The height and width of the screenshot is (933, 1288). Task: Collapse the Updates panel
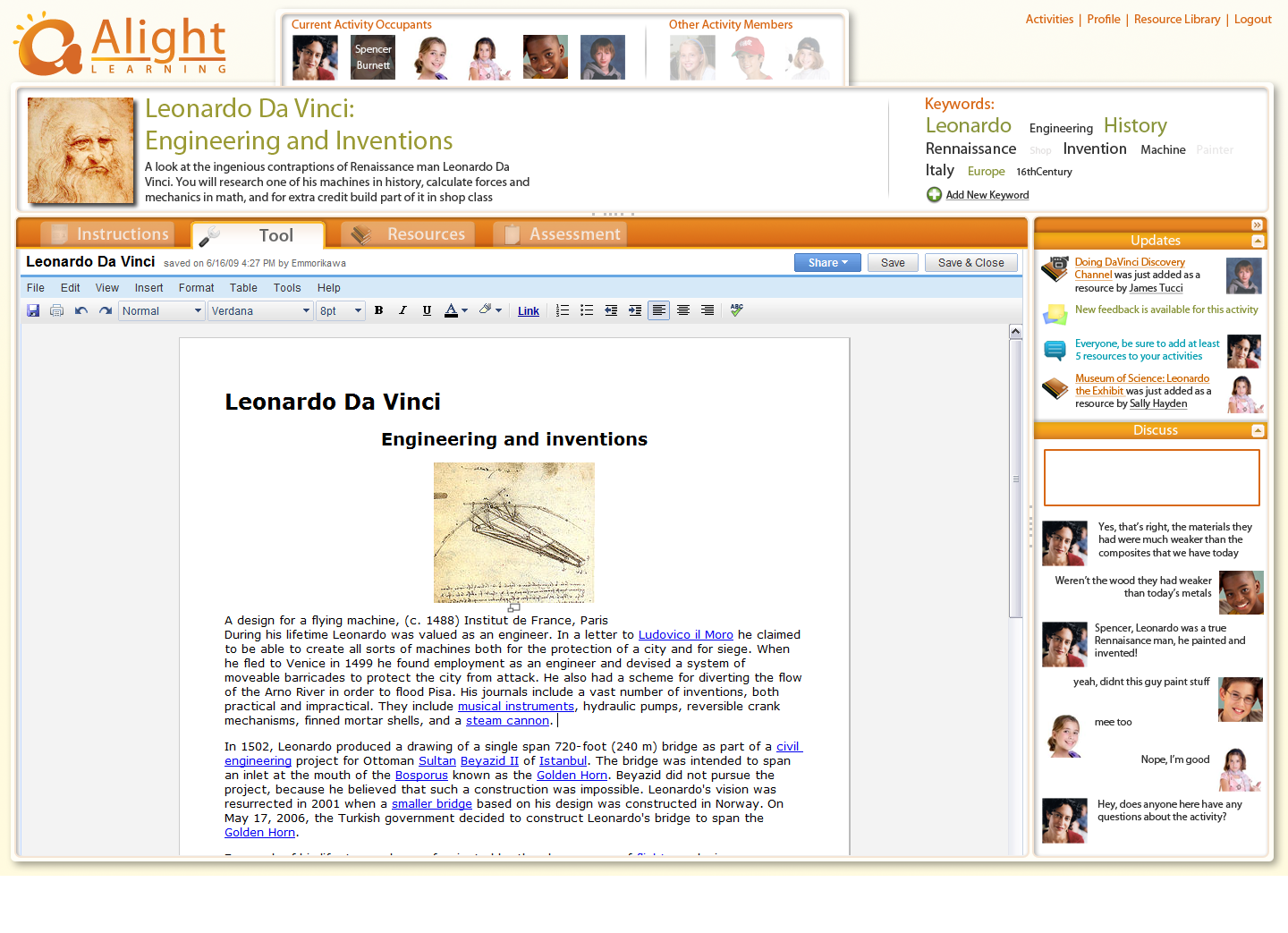click(1258, 242)
